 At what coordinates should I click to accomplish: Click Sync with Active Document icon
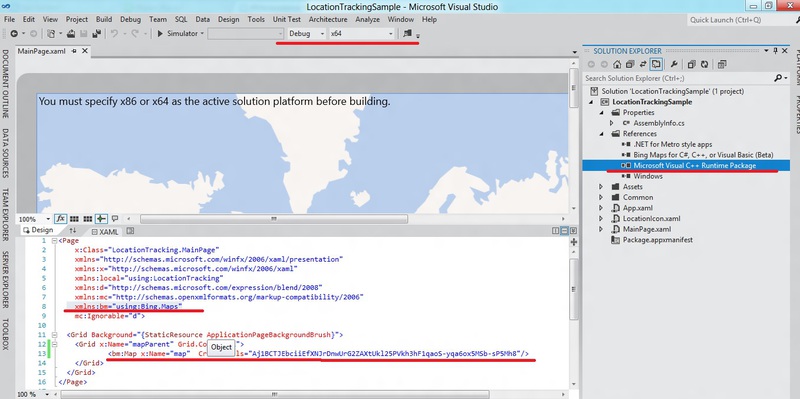[643, 64]
